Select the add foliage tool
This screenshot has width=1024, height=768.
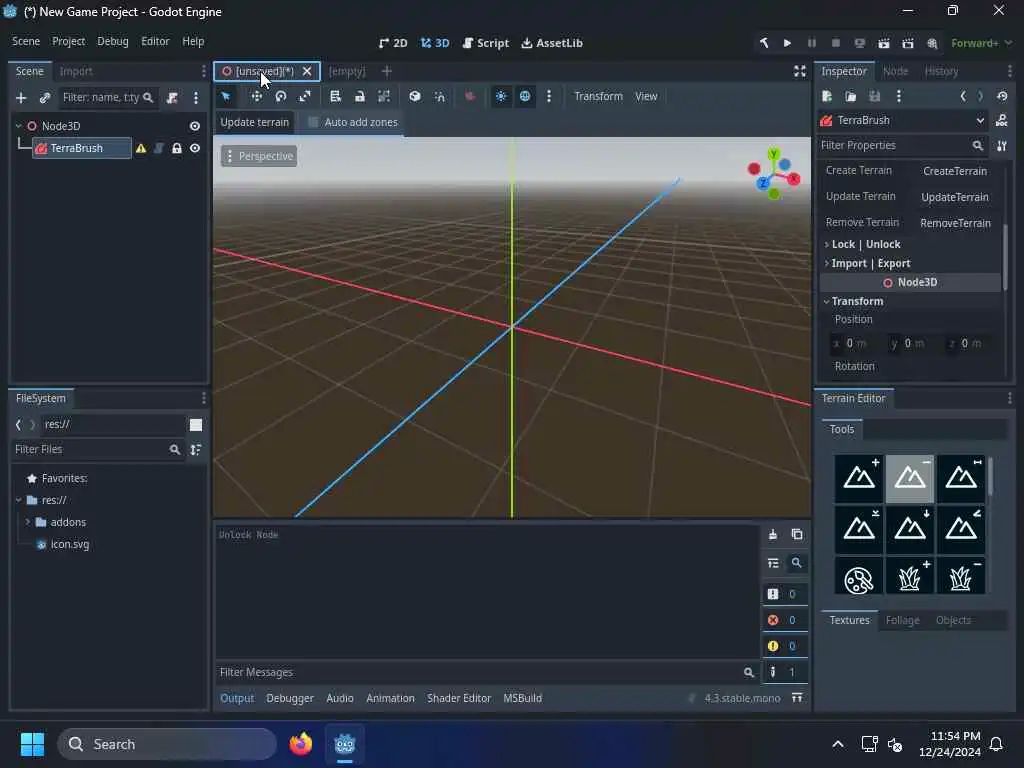pos(910,577)
